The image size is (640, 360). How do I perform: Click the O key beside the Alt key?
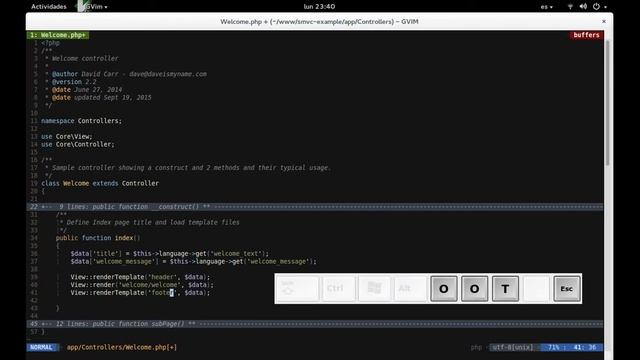[444, 289]
